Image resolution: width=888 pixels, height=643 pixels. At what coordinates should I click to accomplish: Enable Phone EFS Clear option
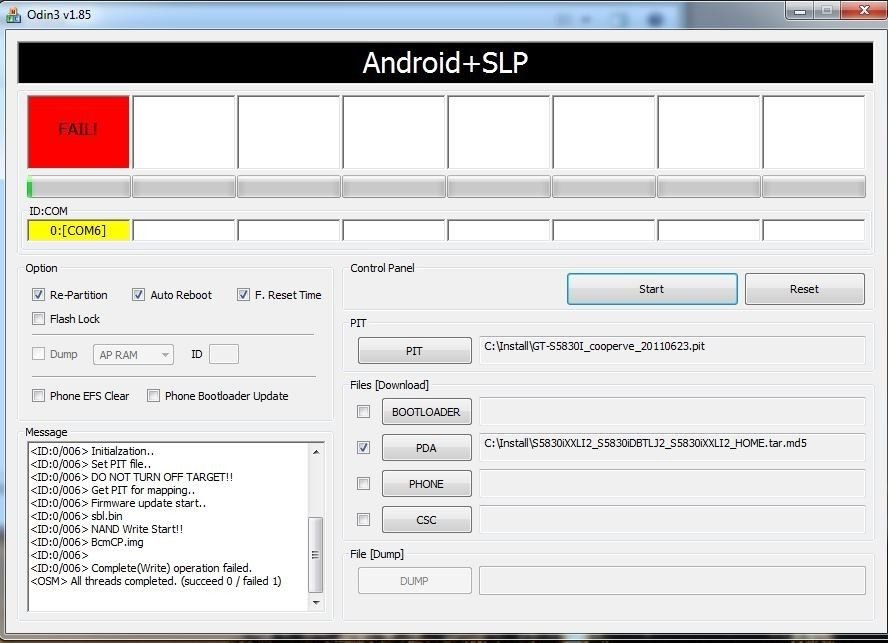[x=39, y=395]
